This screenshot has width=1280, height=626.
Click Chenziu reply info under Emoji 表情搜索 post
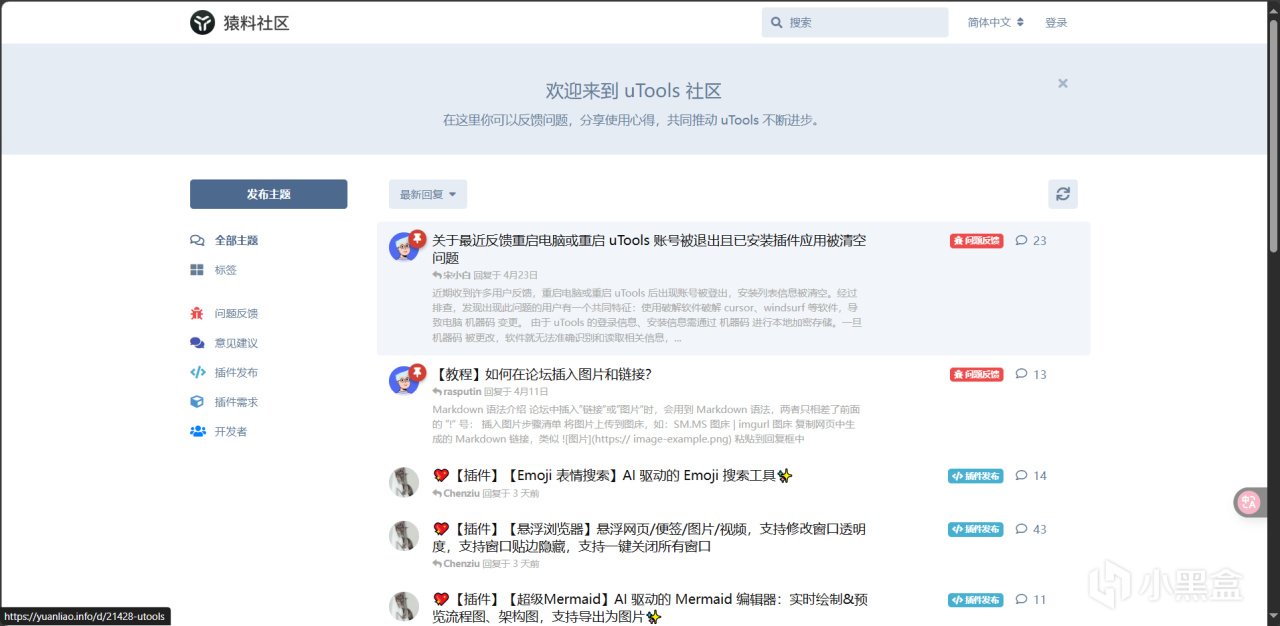click(x=485, y=494)
